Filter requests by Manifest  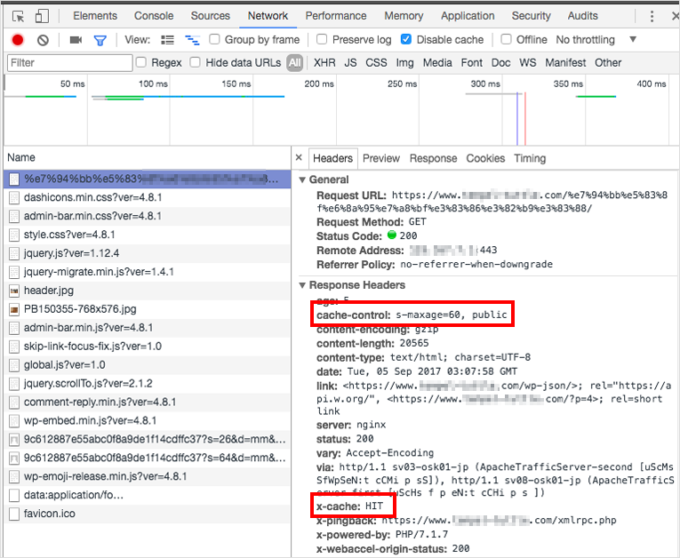point(565,63)
